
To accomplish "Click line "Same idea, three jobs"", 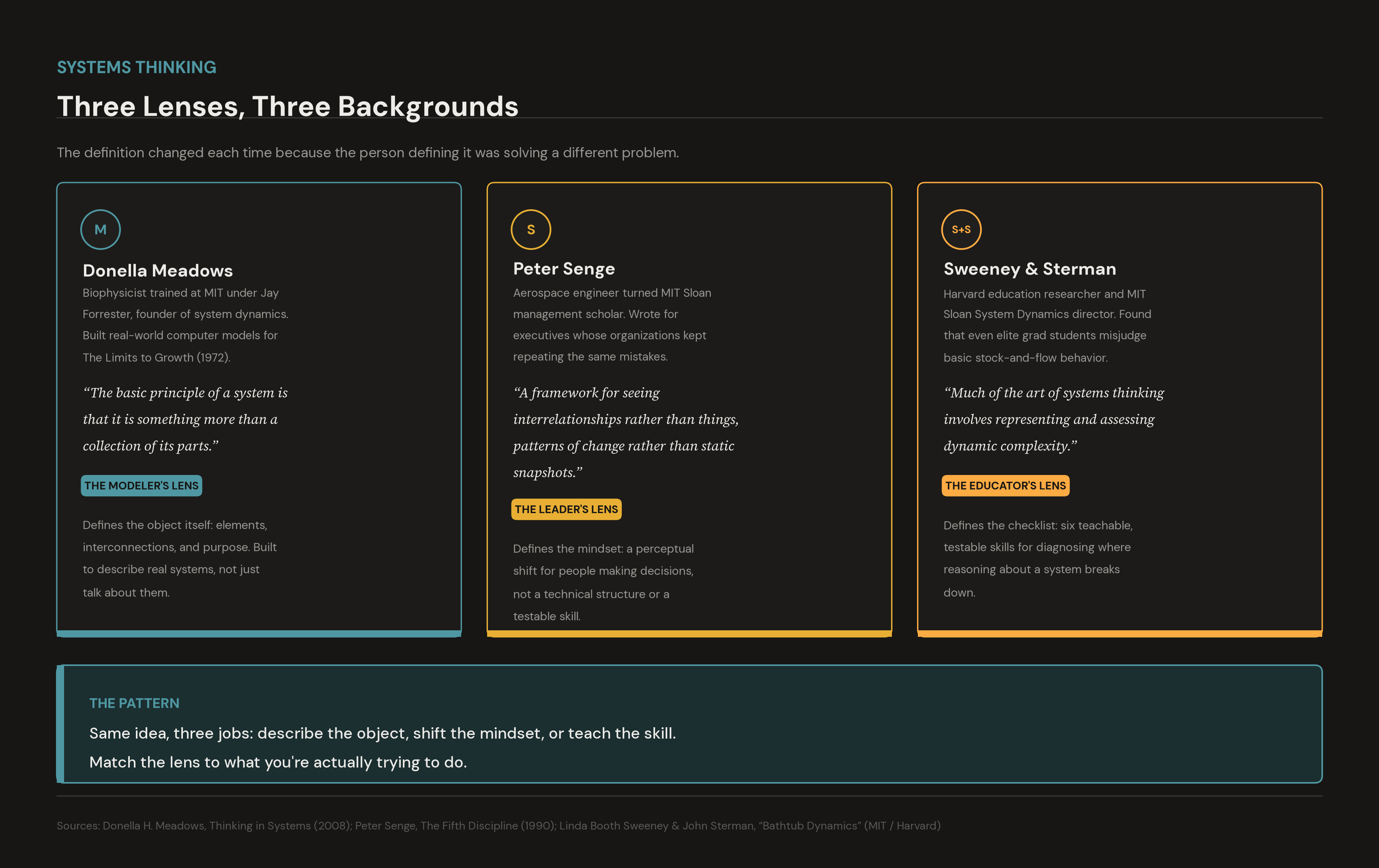I will coord(382,733).
